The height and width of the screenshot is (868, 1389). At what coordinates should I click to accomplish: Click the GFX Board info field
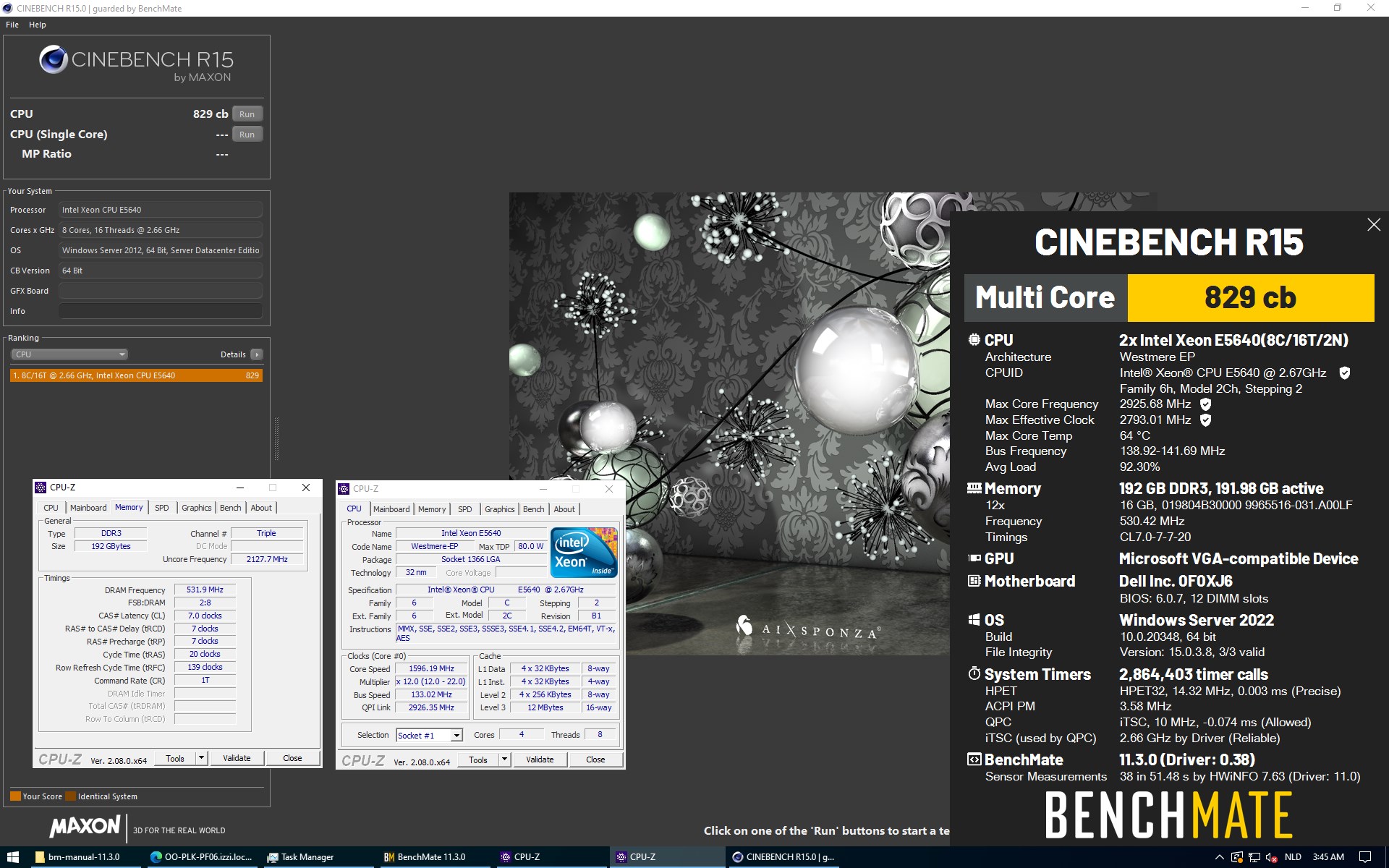pyautogui.click(x=161, y=291)
